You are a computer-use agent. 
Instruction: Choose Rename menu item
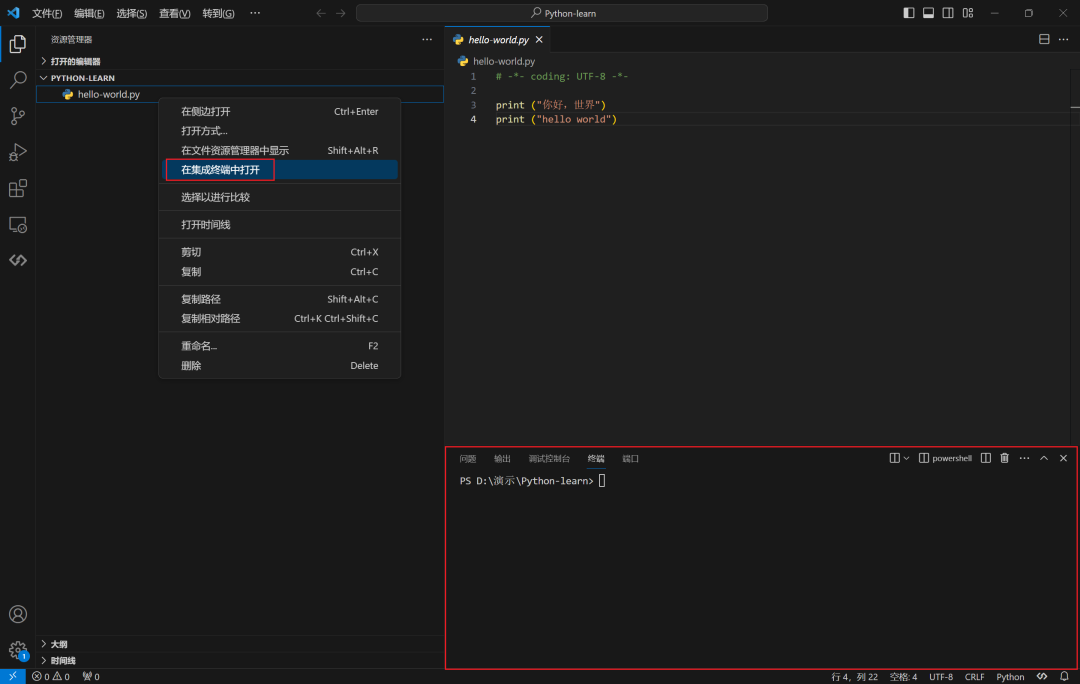(280, 346)
